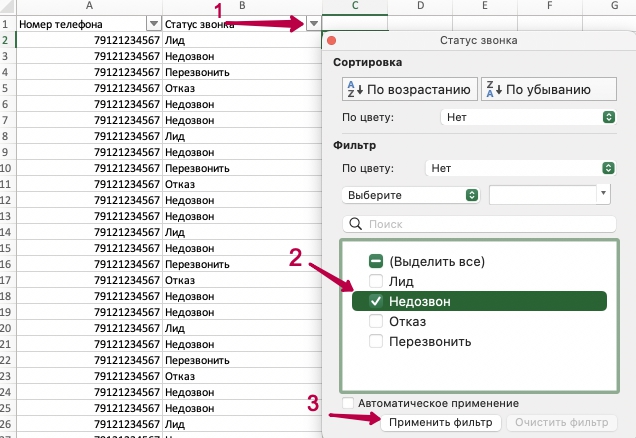Click the Применить фильтр button
636x438 pixels.
pyautogui.click(x=440, y=423)
